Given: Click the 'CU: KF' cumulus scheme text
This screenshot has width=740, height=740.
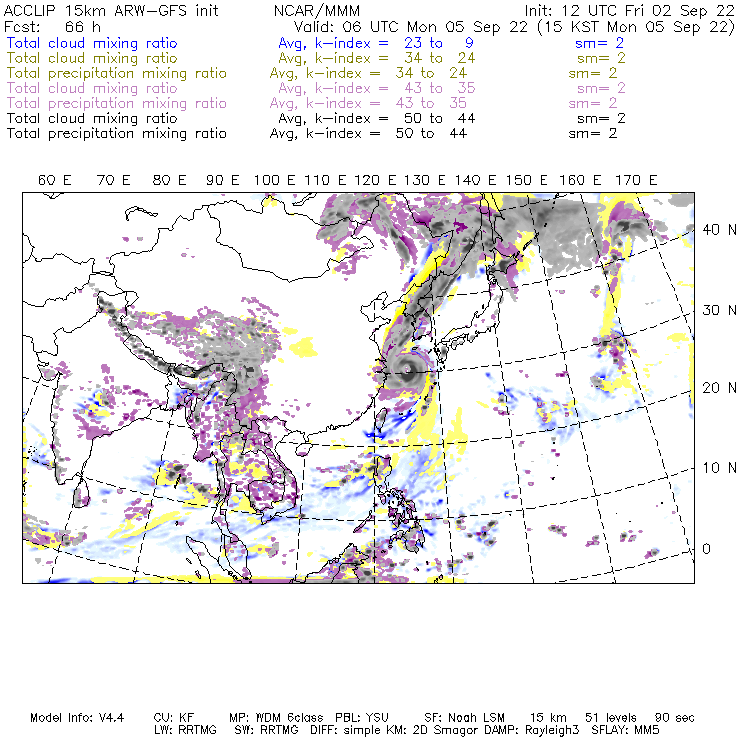Looking at the screenshot, I should [174, 718].
